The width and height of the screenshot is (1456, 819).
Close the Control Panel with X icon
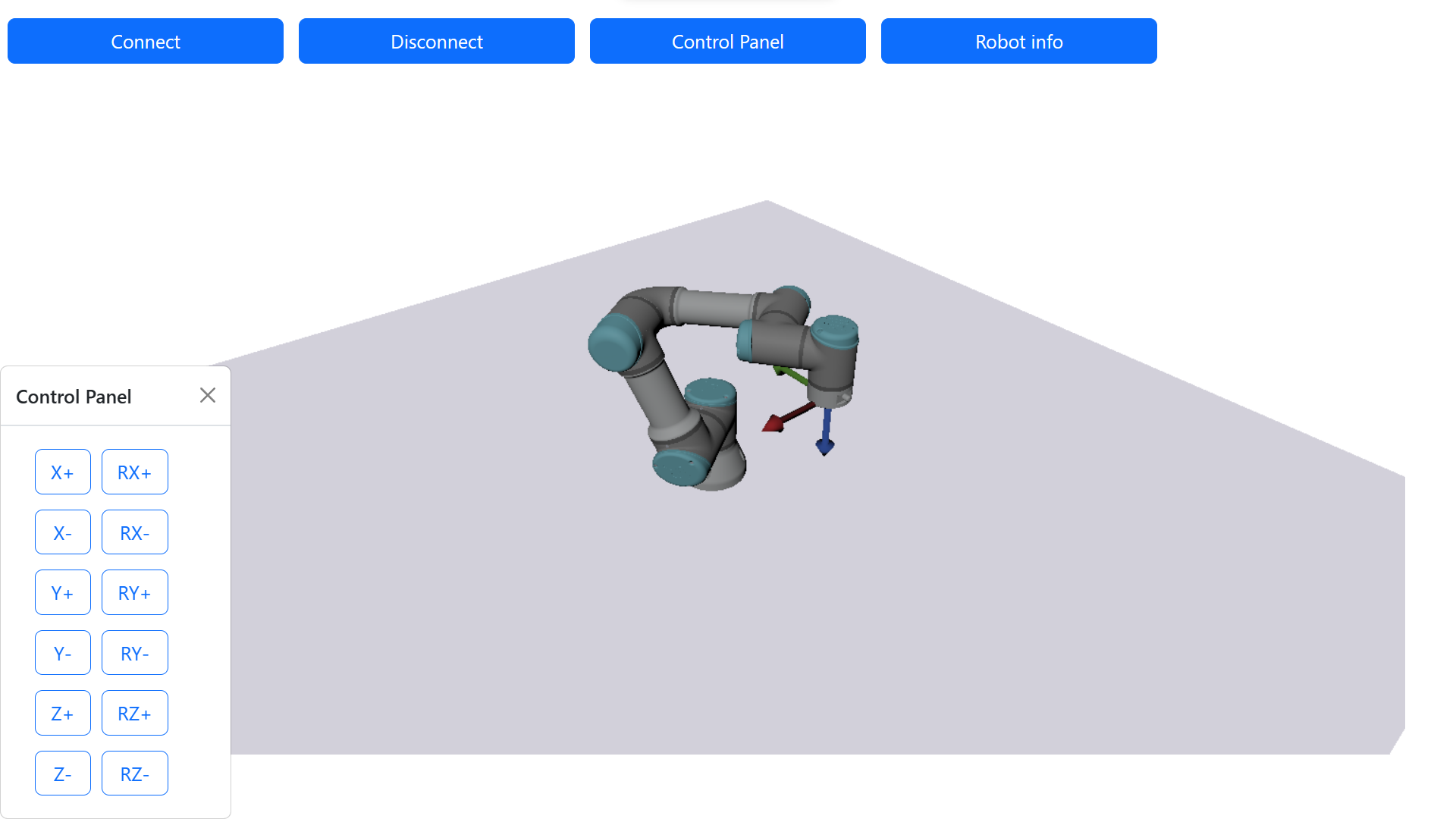tap(208, 395)
